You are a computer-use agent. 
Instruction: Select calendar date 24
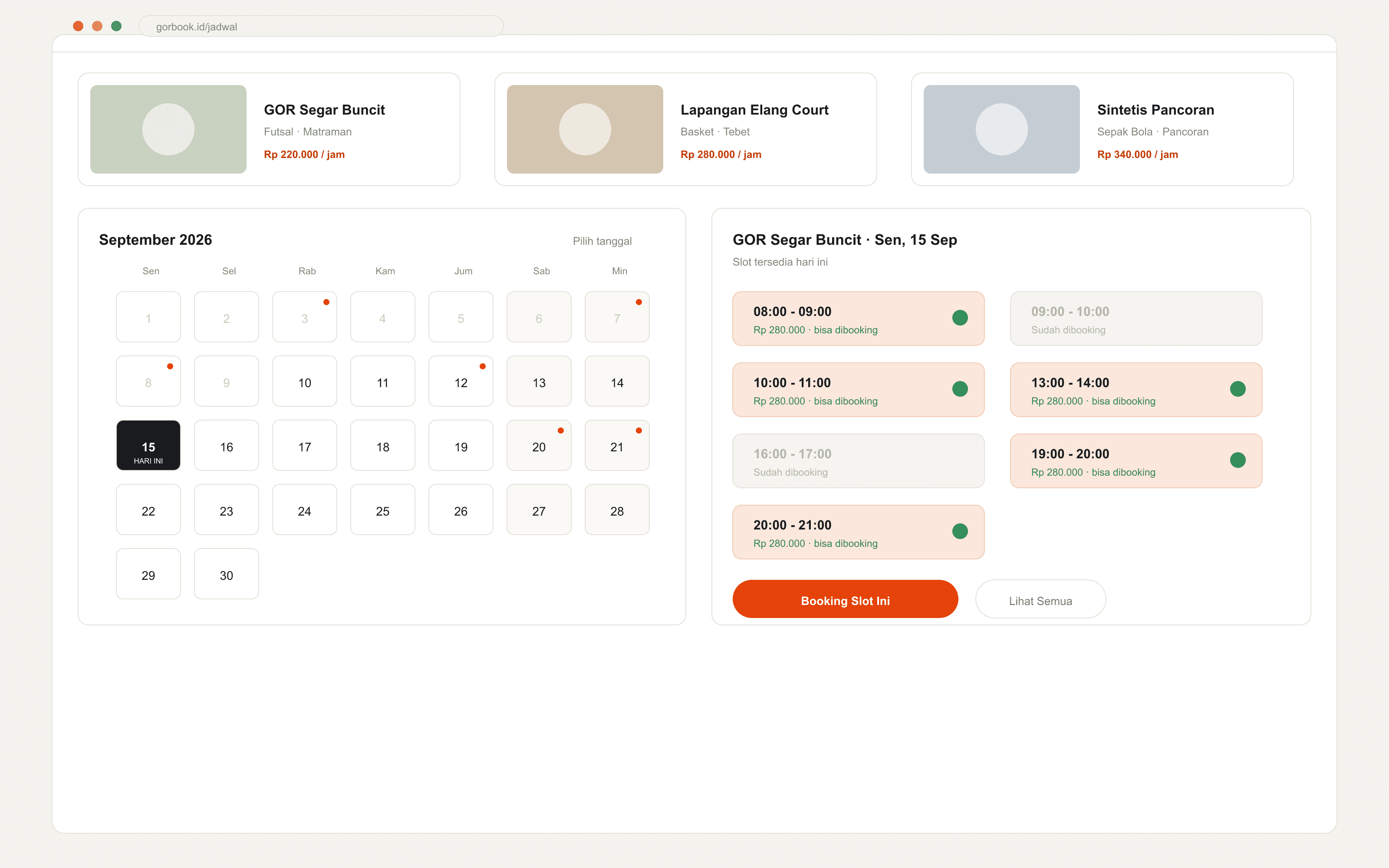point(305,510)
